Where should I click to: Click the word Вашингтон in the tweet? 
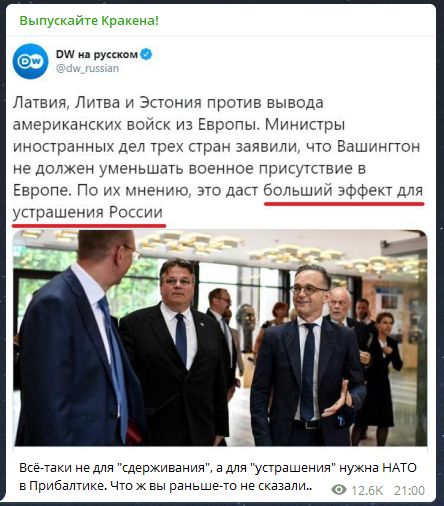[x=378, y=147]
